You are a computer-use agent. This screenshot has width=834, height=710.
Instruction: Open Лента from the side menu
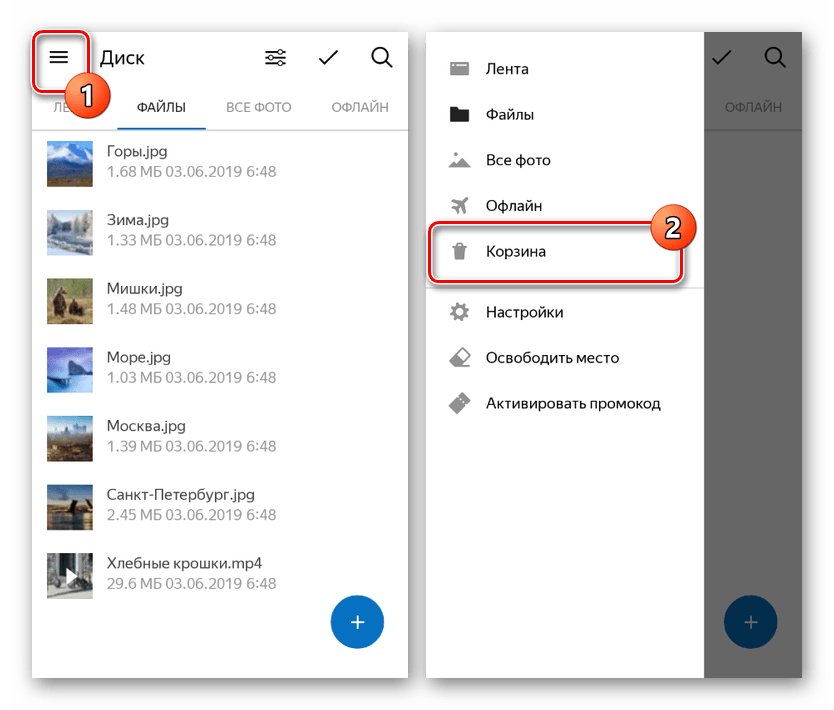507,69
